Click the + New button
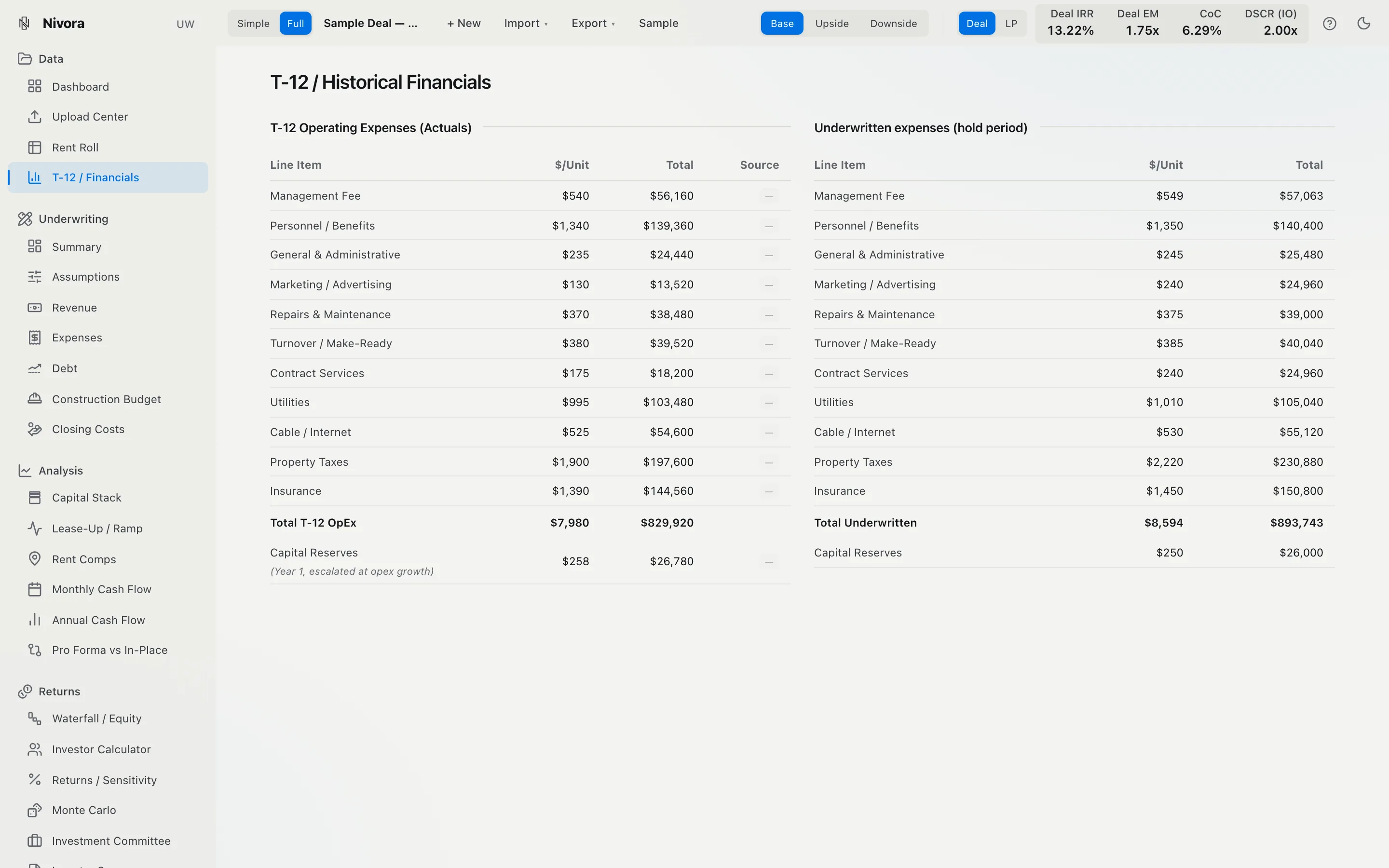Image resolution: width=1389 pixels, height=868 pixels. click(464, 24)
